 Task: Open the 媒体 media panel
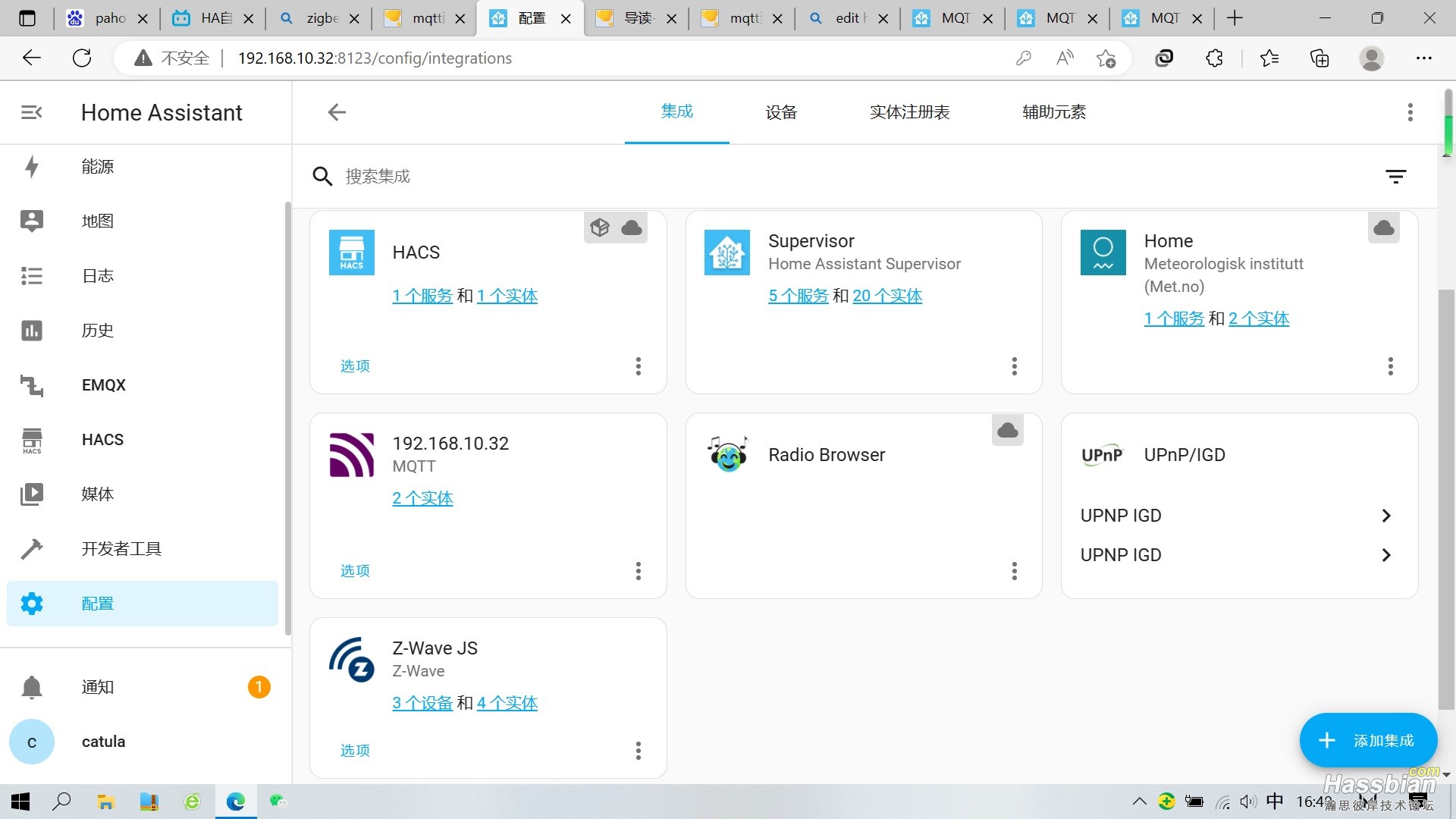pyautogui.click(x=143, y=494)
